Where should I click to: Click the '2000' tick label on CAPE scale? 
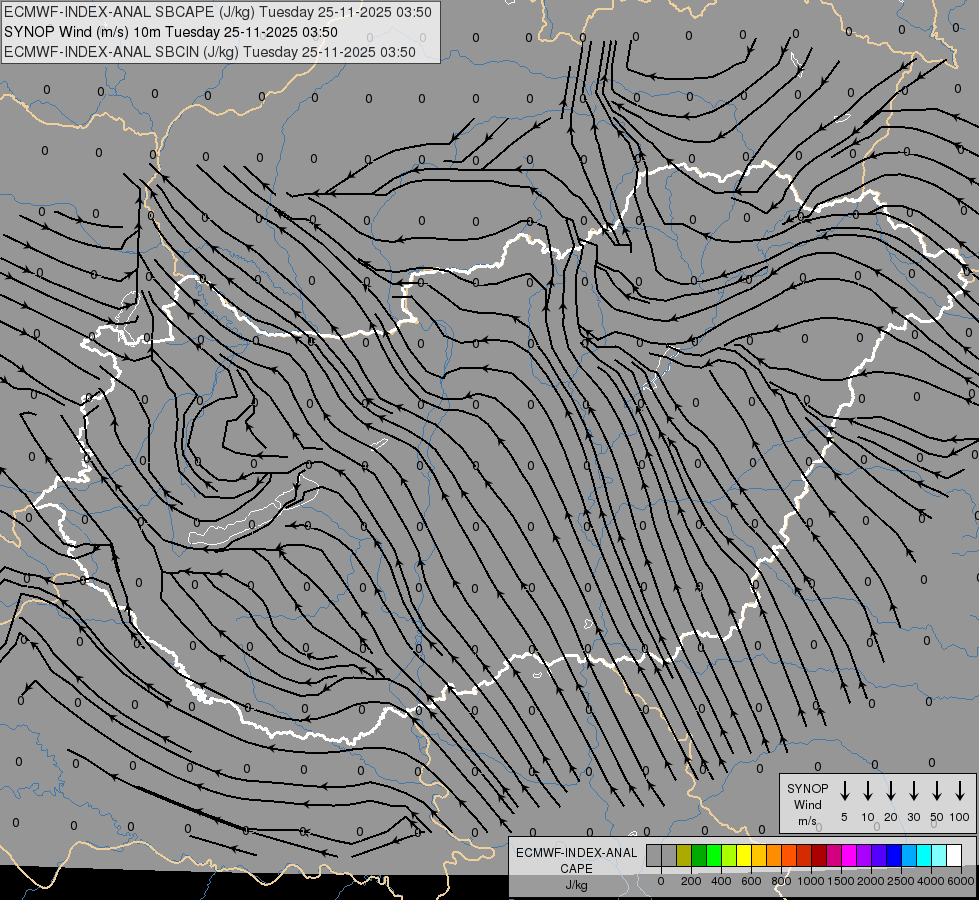[x=871, y=881]
